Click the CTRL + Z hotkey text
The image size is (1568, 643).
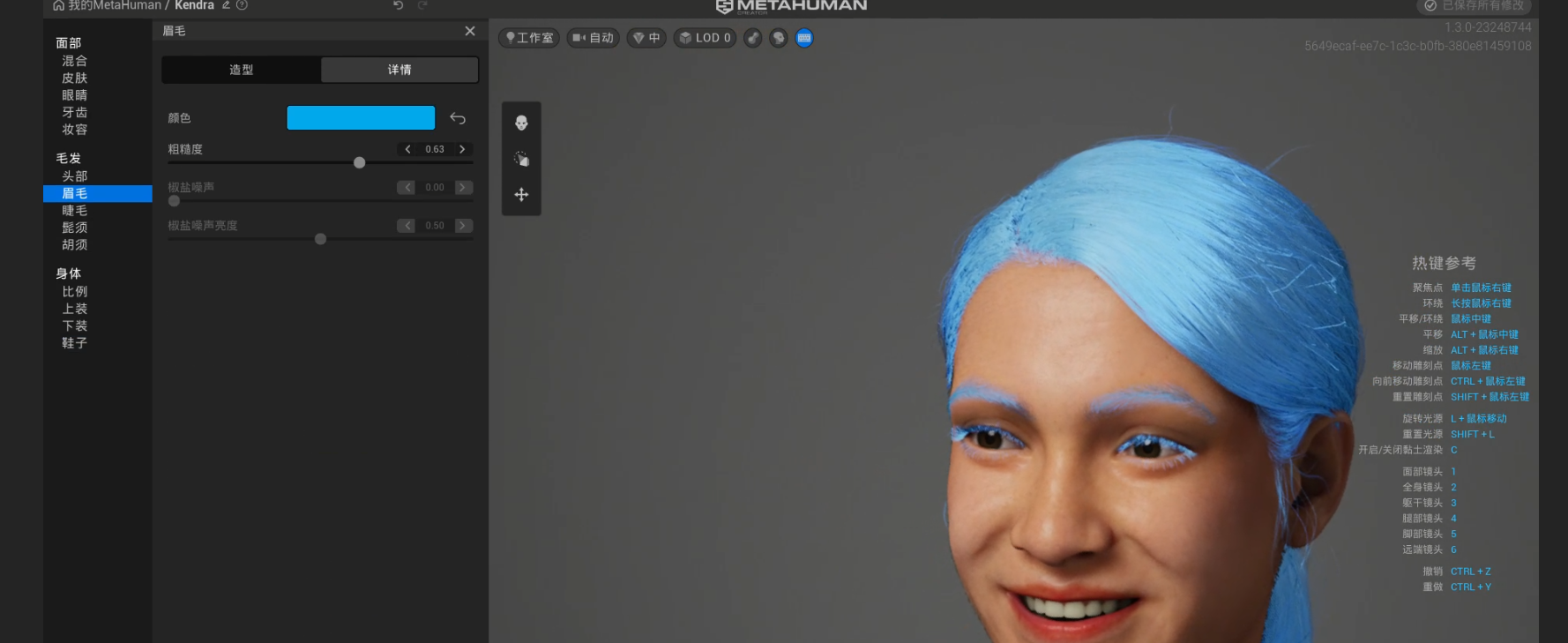1471,572
